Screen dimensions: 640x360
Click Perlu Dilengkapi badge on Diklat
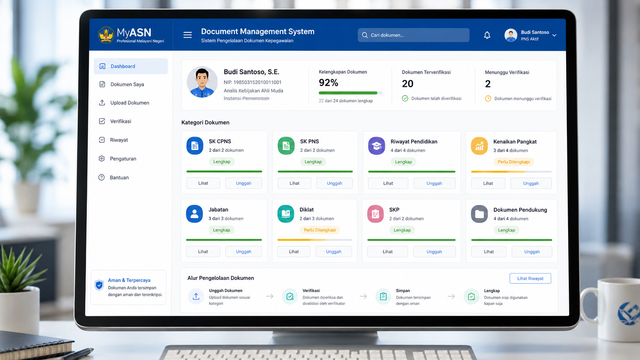click(320, 230)
